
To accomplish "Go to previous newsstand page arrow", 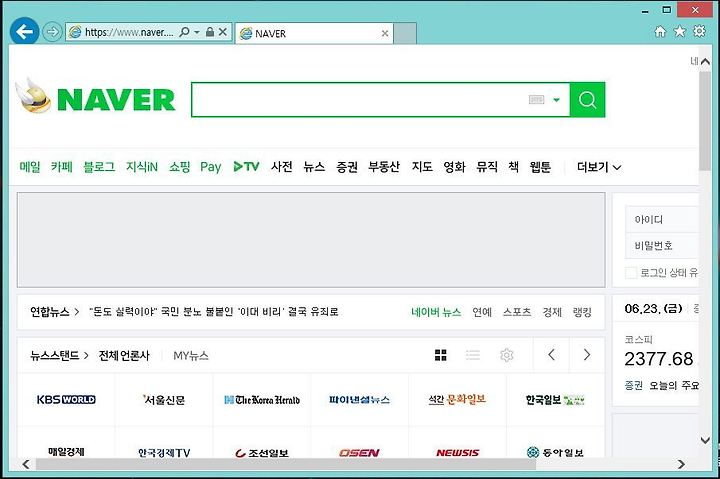I will tap(551, 355).
